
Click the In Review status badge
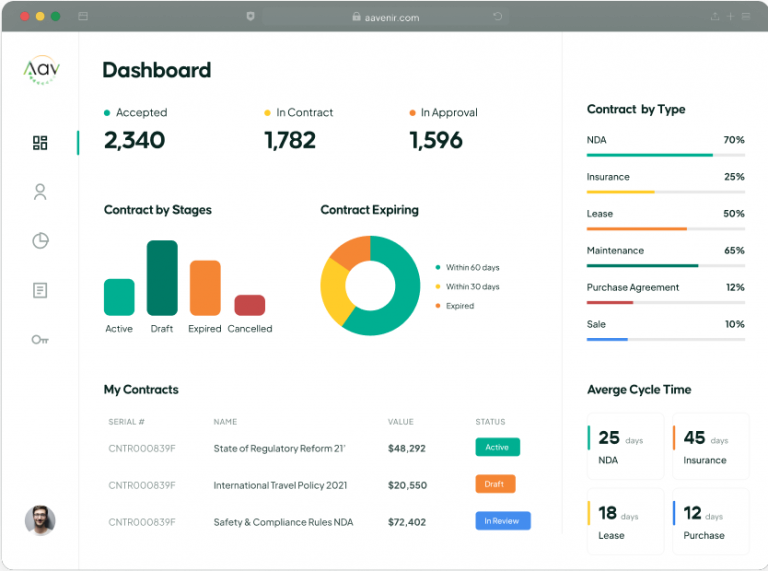502,521
